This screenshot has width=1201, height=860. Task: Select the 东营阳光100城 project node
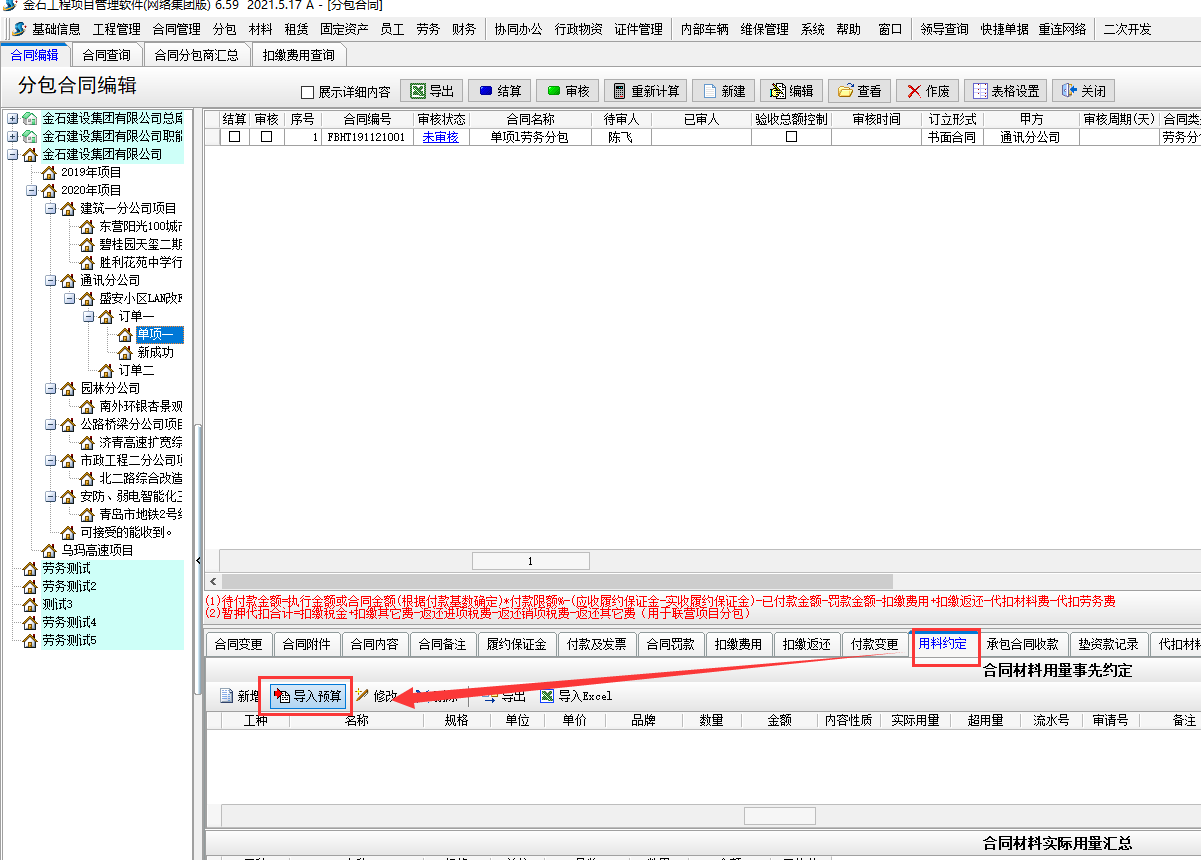(140, 226)
